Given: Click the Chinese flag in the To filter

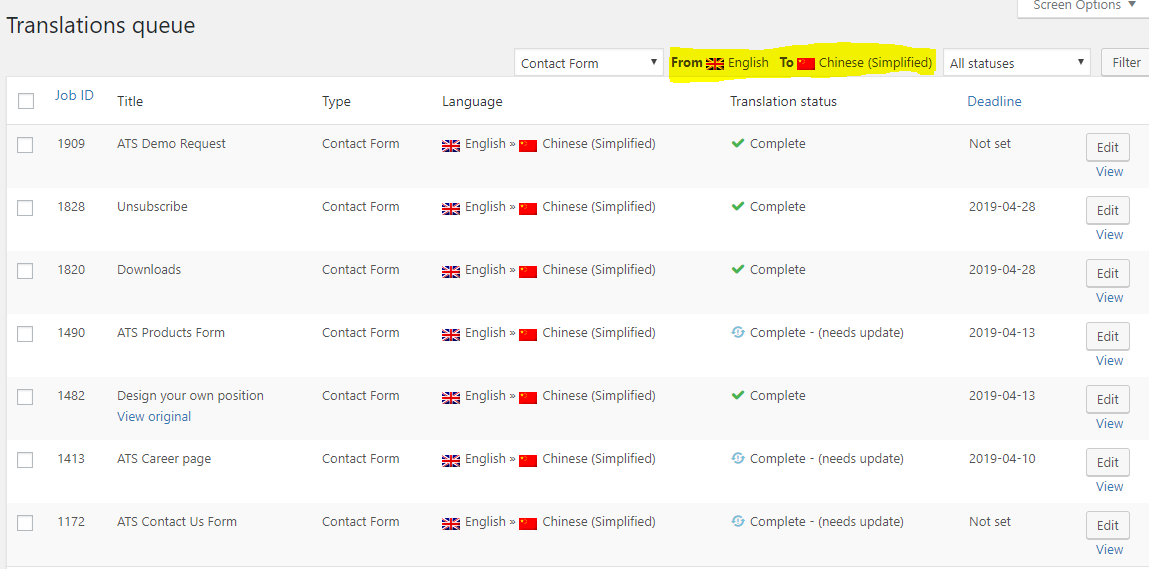Looking at the screenshot, I should pos(806,63).
